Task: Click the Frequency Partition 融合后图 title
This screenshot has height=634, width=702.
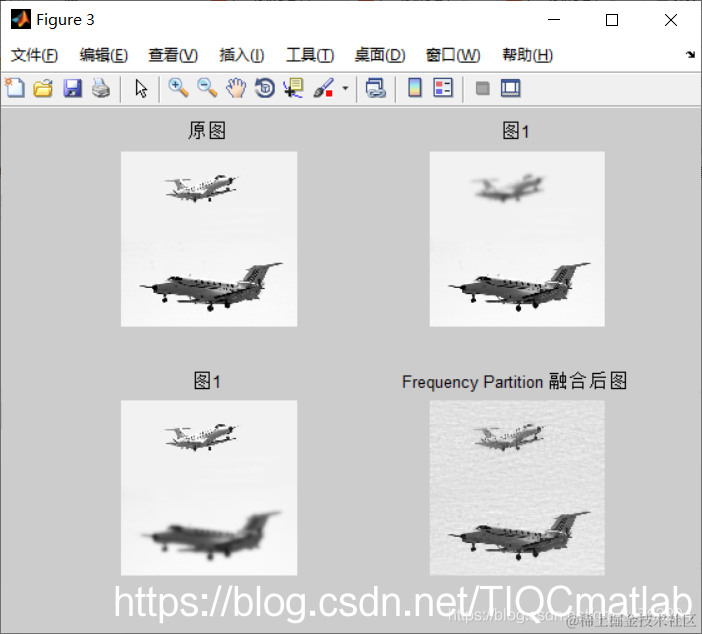Action: click(x=514, y=381)
